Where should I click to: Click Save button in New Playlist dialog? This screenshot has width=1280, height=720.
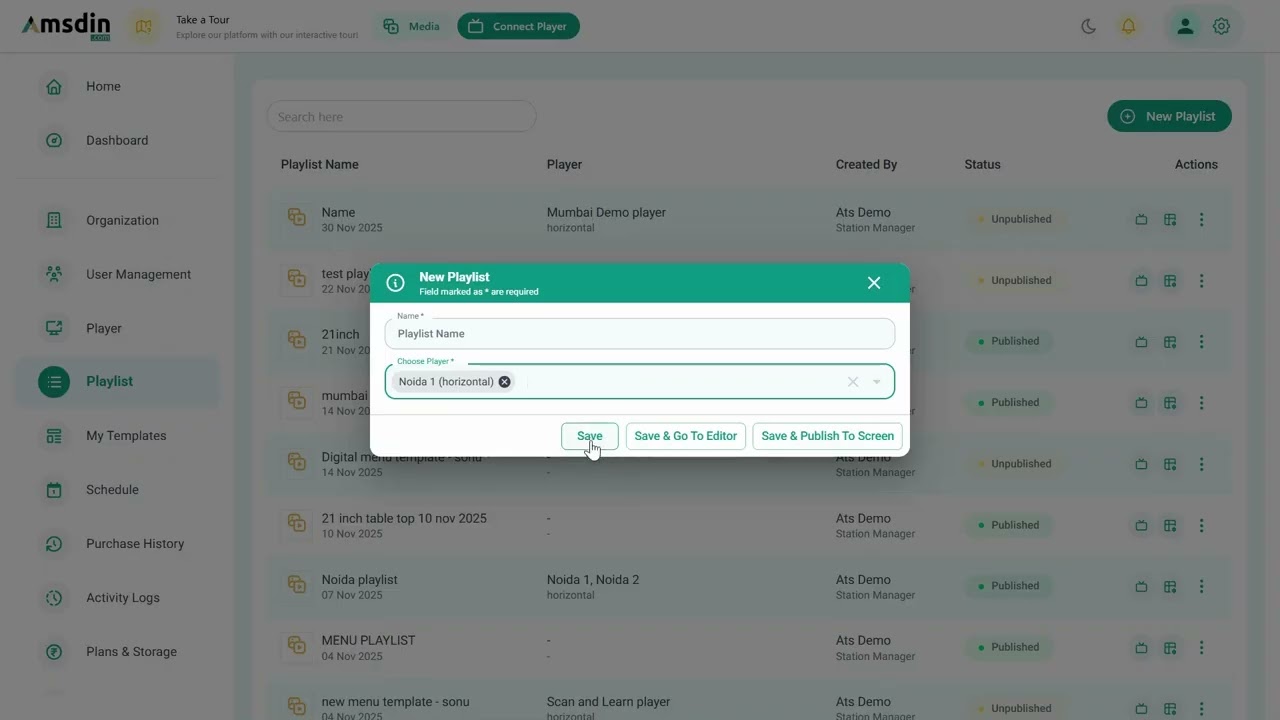tap(590, 436)
